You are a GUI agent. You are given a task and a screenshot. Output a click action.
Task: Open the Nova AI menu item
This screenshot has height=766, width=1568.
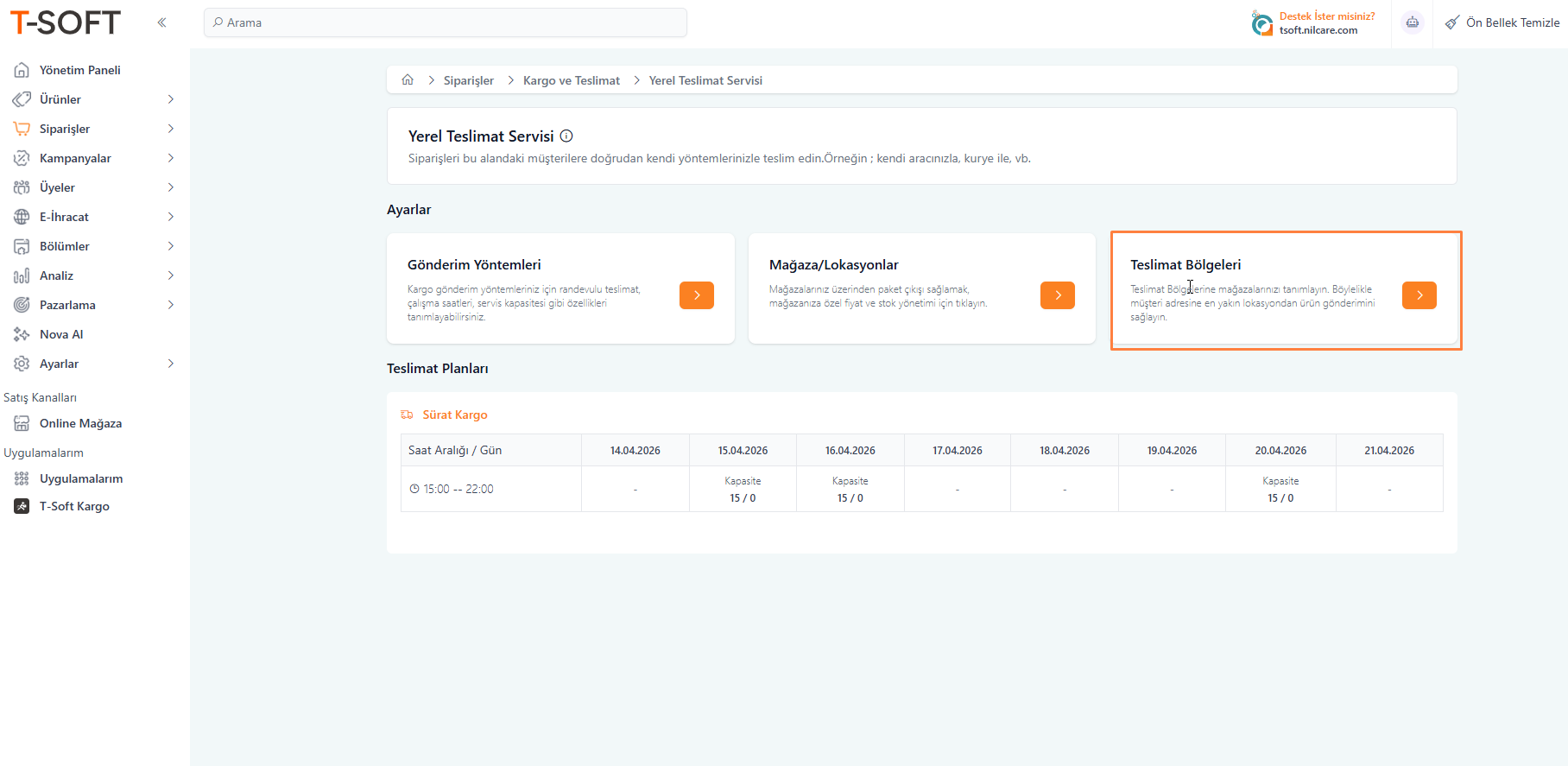[x=61, y=334]
